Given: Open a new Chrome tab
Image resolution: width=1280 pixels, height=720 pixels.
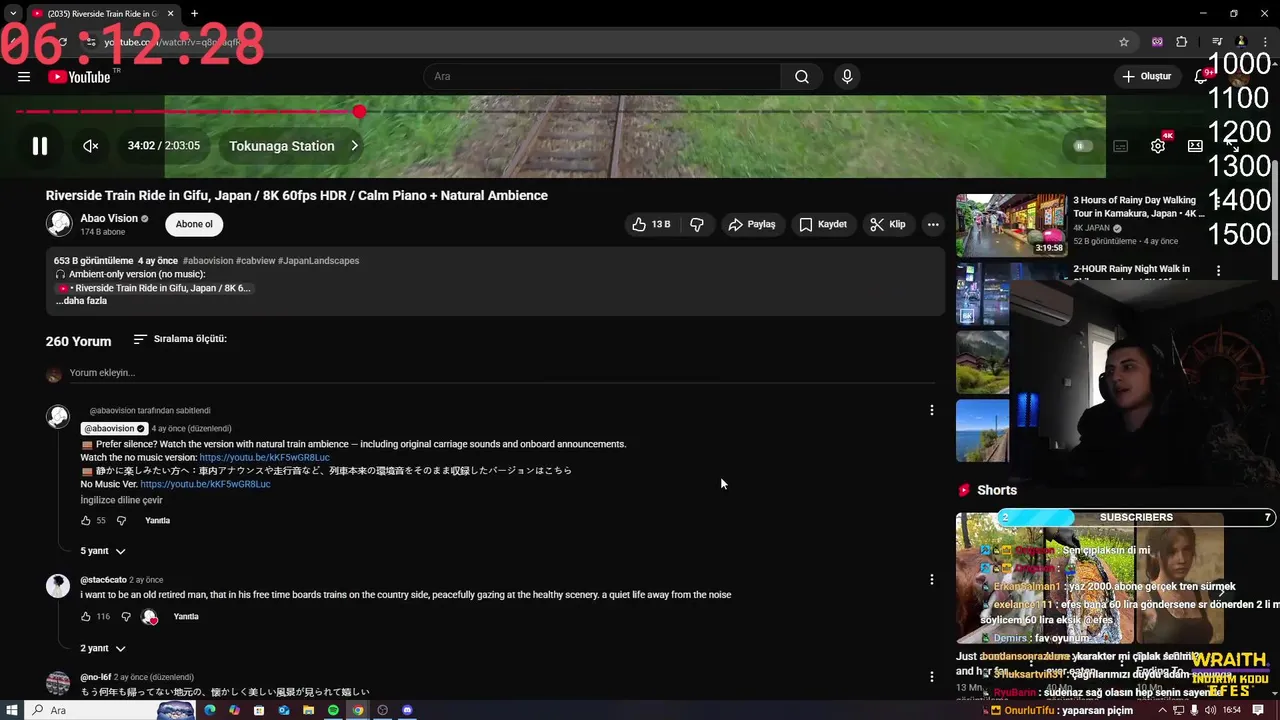Looking at the screenshot, I should click(x=194, y=14).
